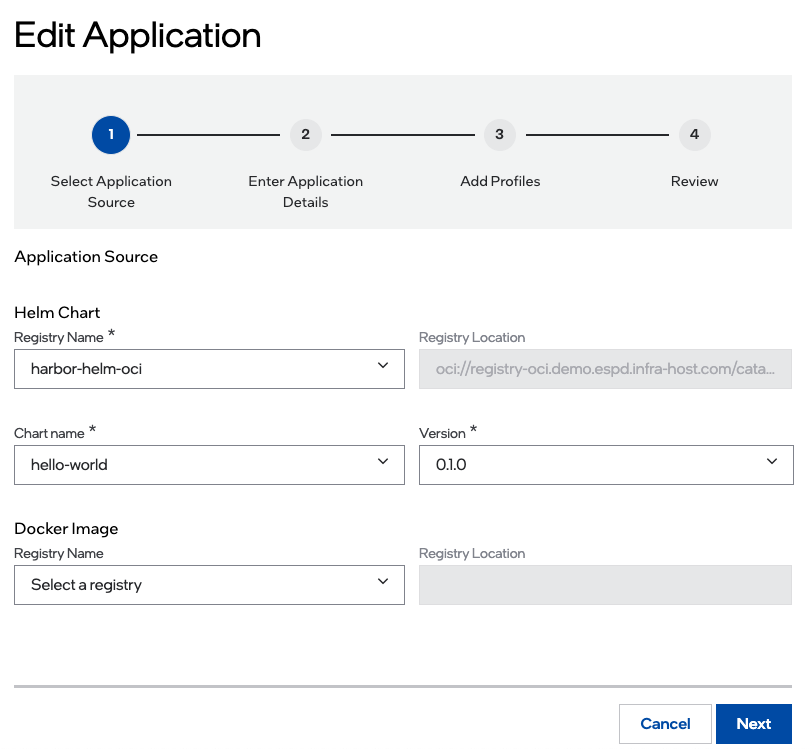Click the step 4 circle indicator

694,134
